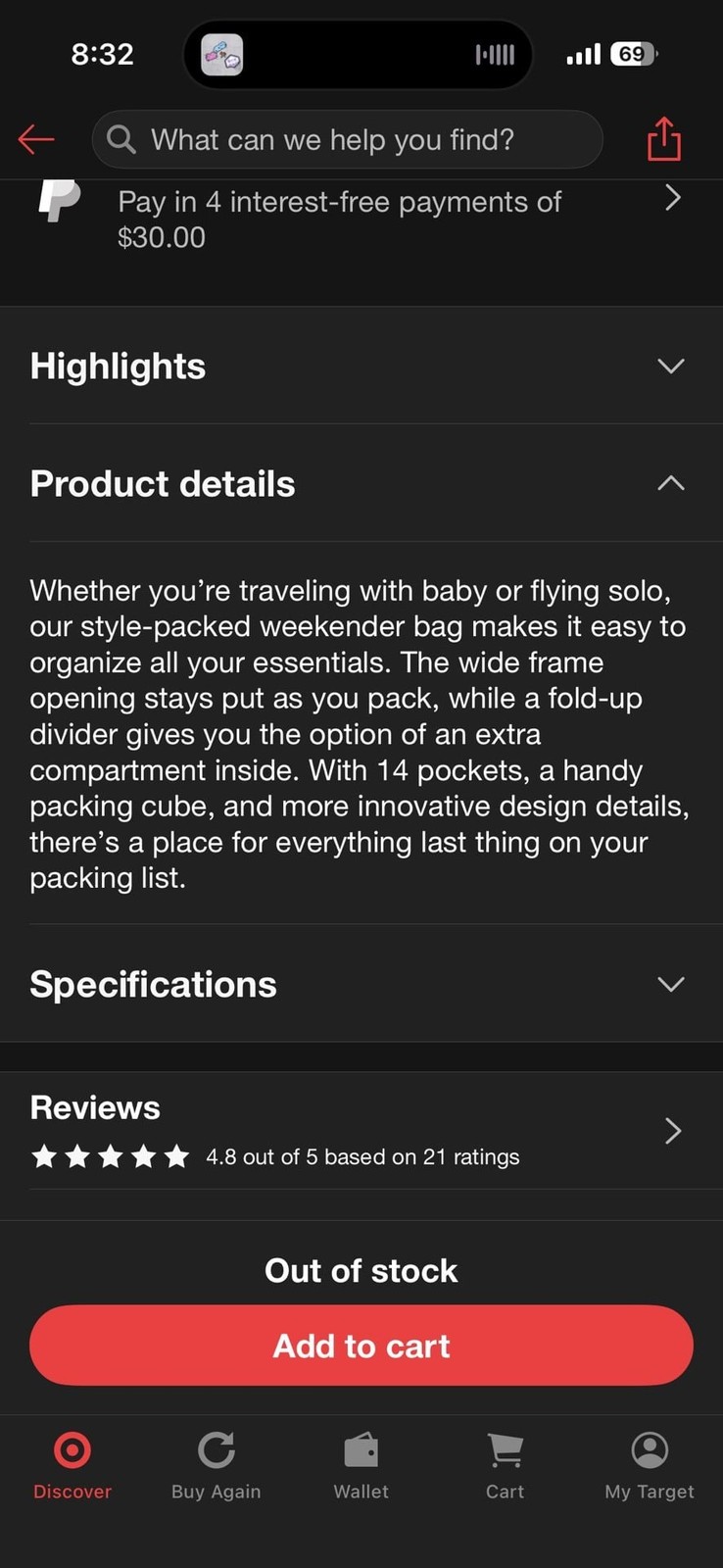Tap the Specifications heading text

click(154, 984)
